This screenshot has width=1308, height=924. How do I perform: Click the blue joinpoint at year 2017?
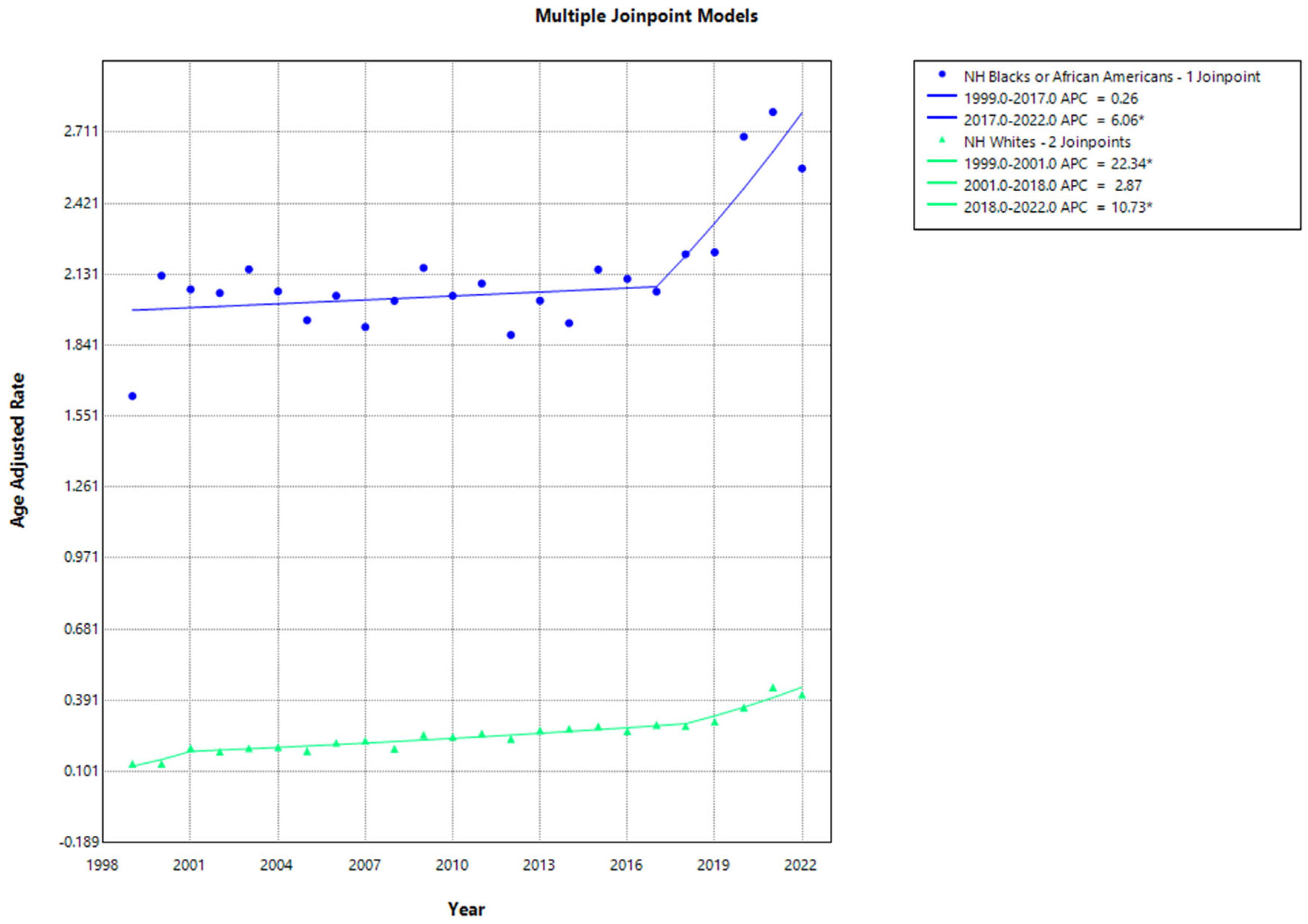[x=656, y=287]
